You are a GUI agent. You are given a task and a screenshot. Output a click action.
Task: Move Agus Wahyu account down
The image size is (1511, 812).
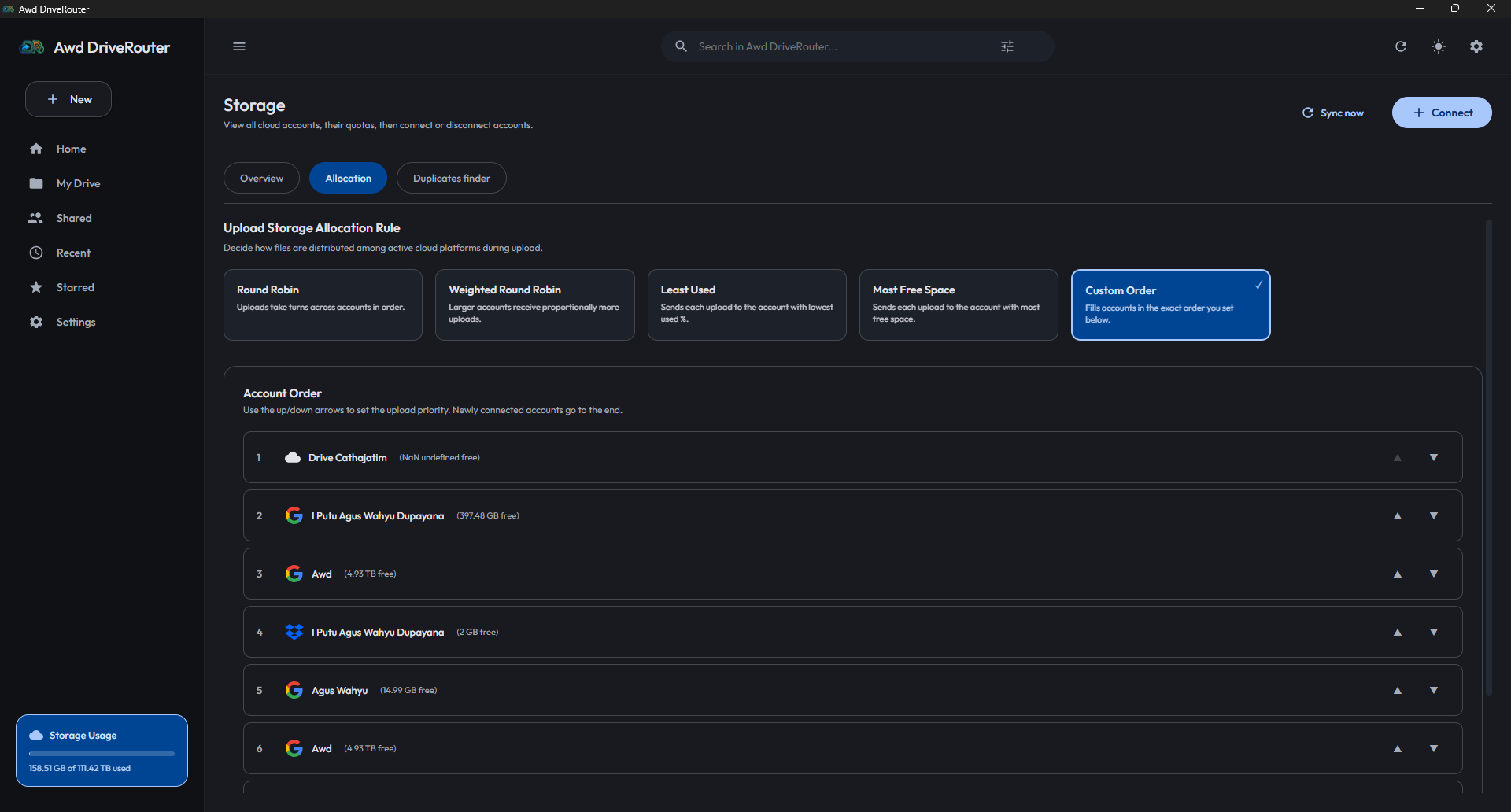click(1434, 690)
